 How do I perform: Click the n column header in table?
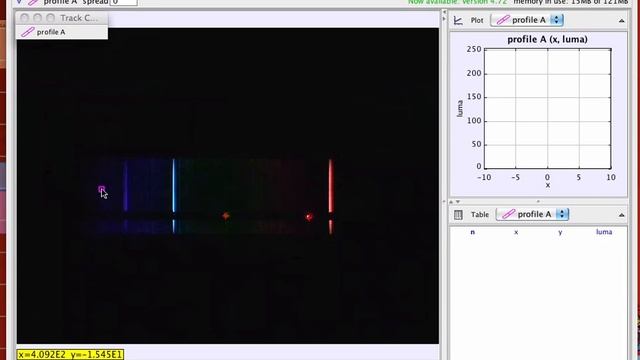pyautogui.click(x=473, y=232)
